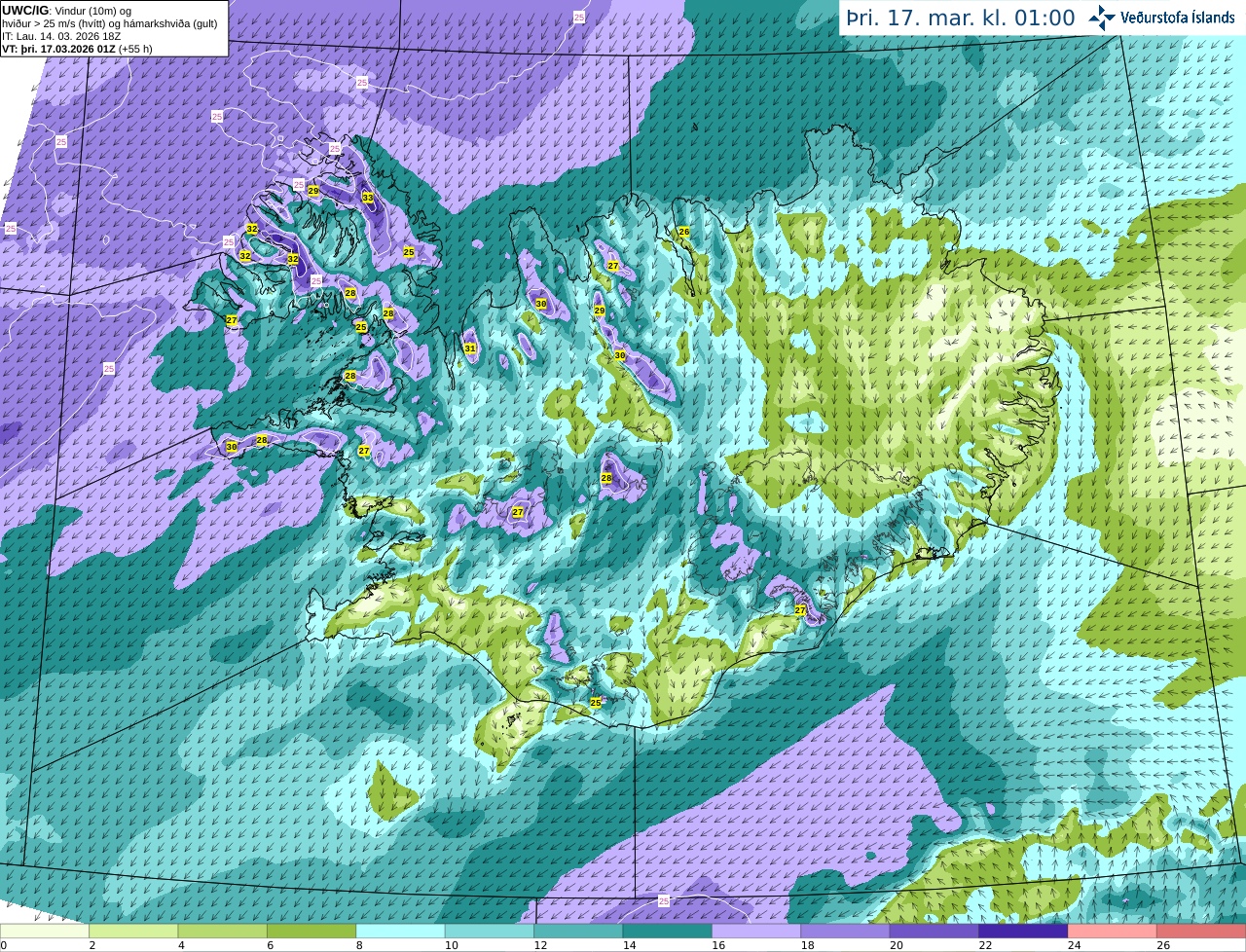This screenshot has height=952, width=1246.
Task: Pick the 8–10 m/s light cyan swatch
Action: 401,932
